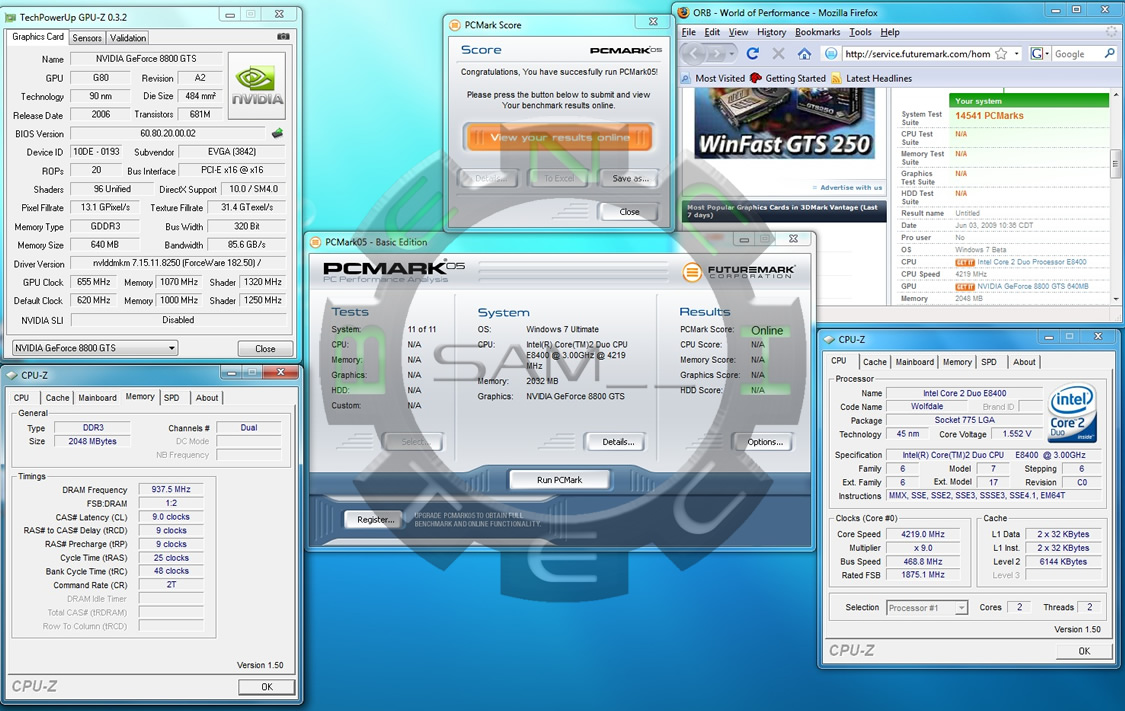Click OK in left CPU-Z Memory window
1125x711 pixels.
266,687
